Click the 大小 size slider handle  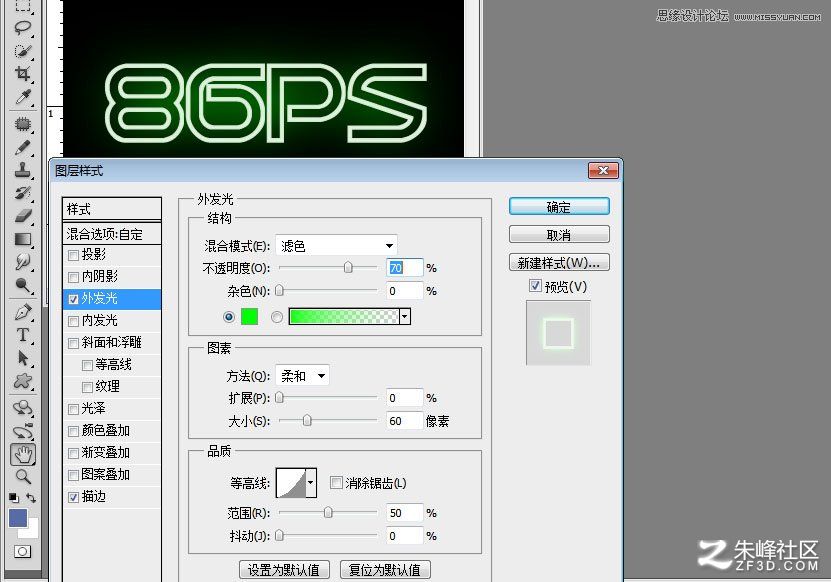point(307,420)
